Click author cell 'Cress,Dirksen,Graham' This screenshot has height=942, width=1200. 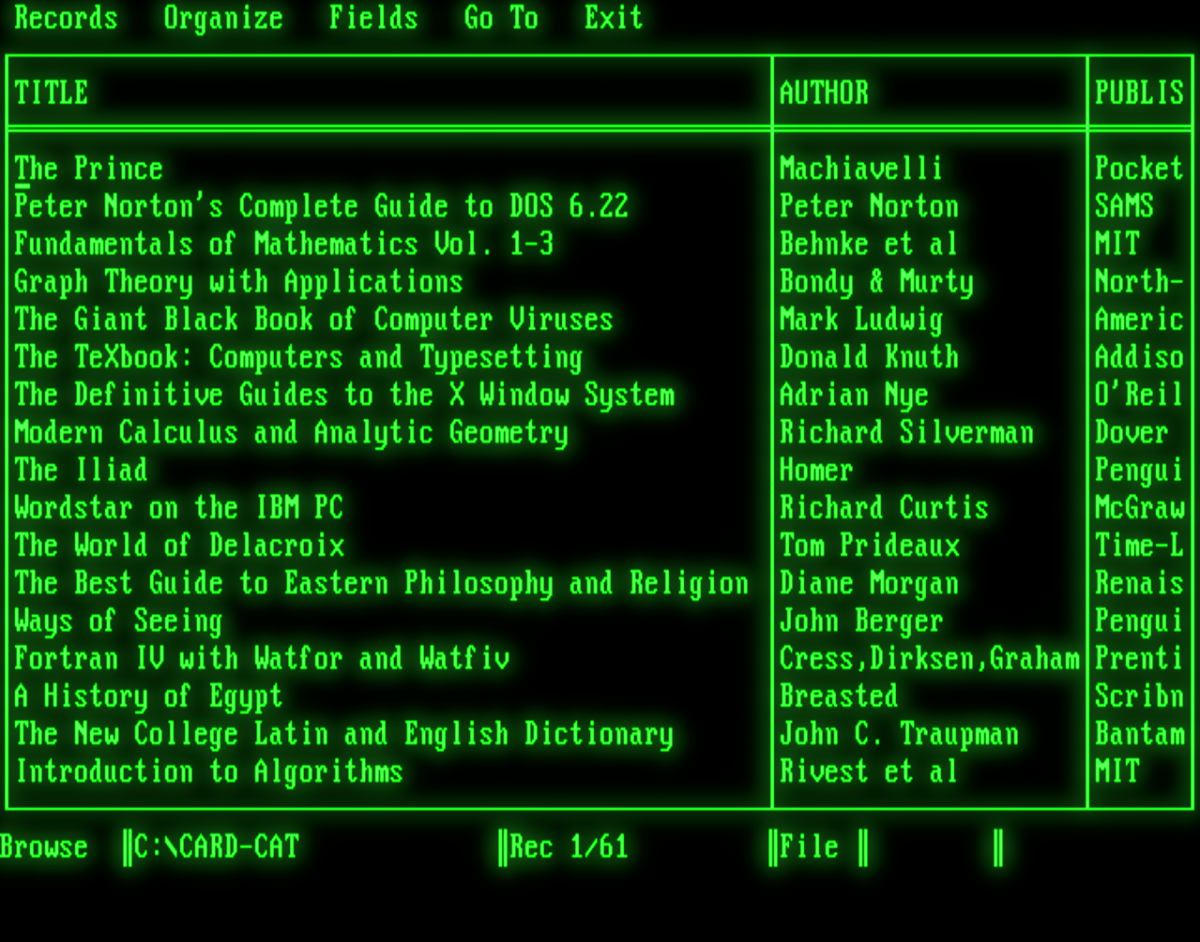click(930, 659)
